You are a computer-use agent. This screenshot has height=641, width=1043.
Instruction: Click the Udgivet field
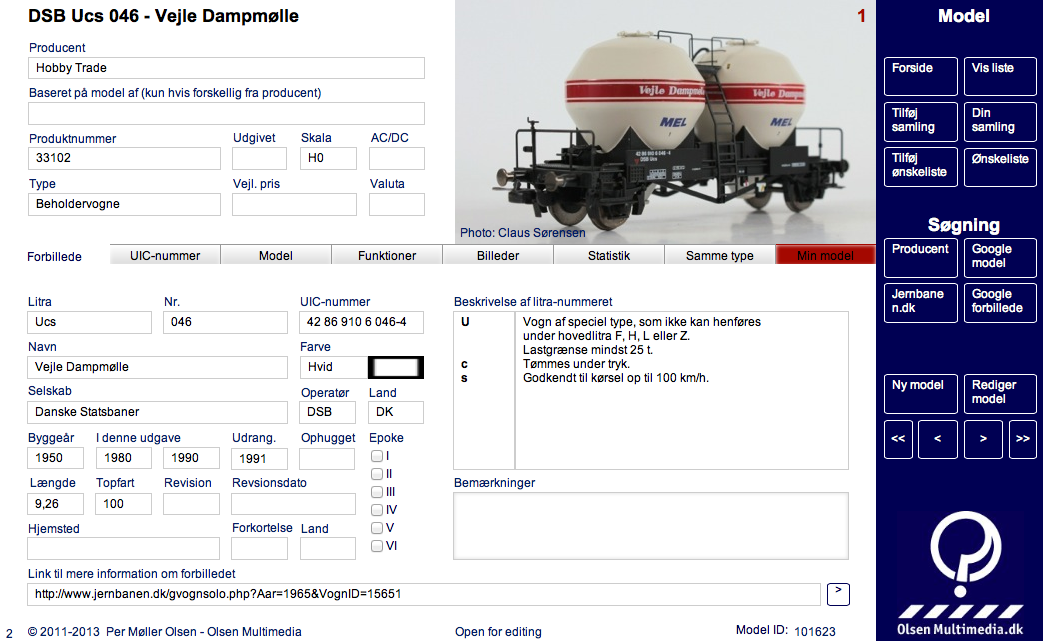259,158
